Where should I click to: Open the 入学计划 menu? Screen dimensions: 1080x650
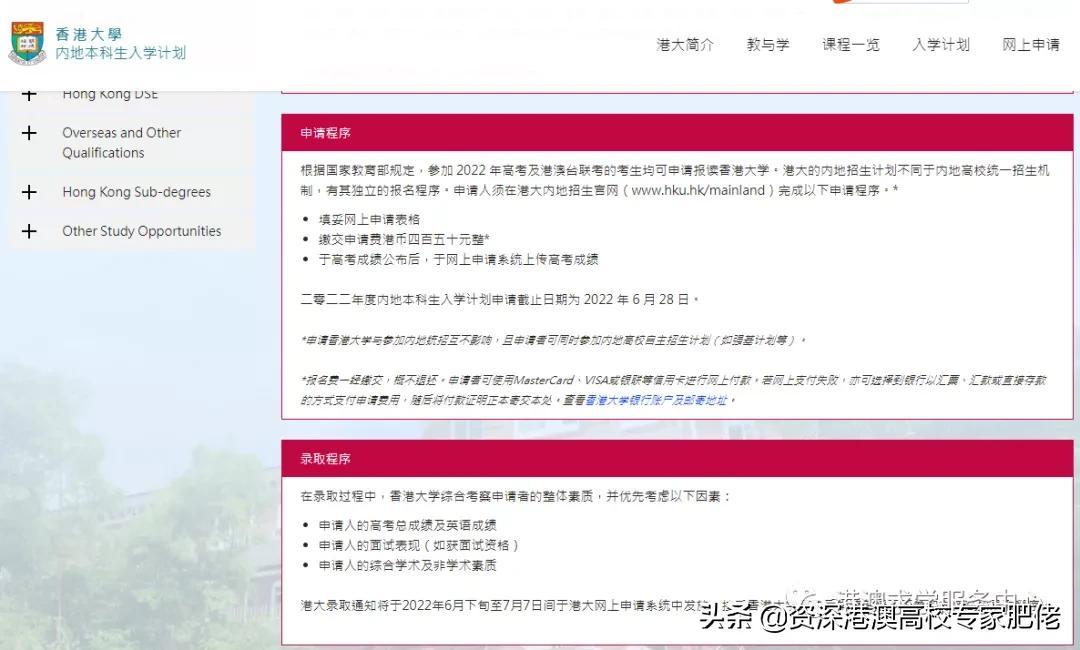(941, 45)
